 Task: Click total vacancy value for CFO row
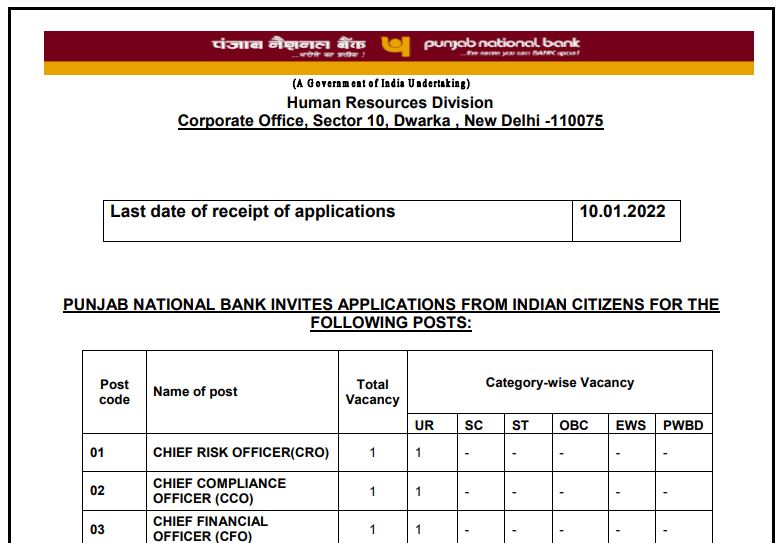(x=372, y=527)
